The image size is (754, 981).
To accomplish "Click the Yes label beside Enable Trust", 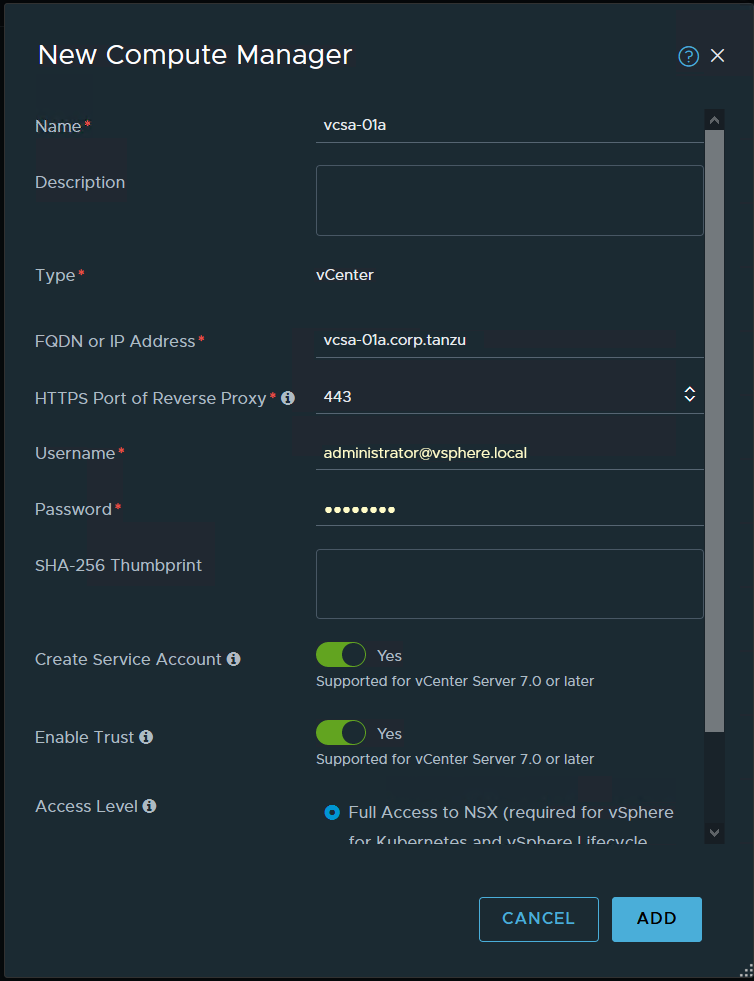I will [389, 733].
